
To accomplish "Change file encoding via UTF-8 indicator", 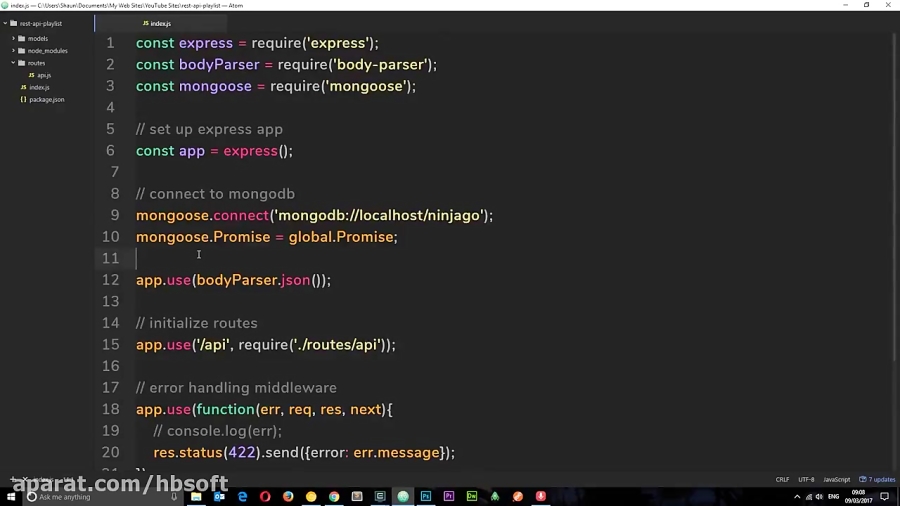I will click(806, 480).
